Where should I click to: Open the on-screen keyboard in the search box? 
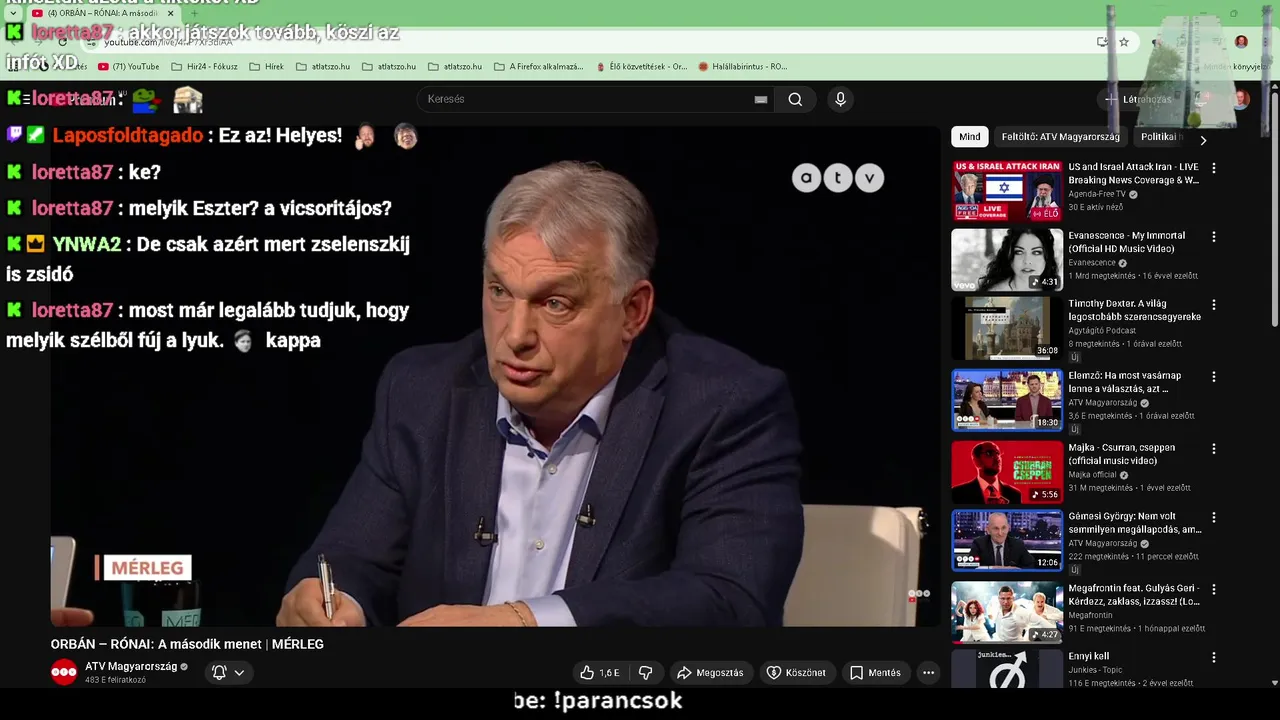pyautogui.click(x=761, y=99)
